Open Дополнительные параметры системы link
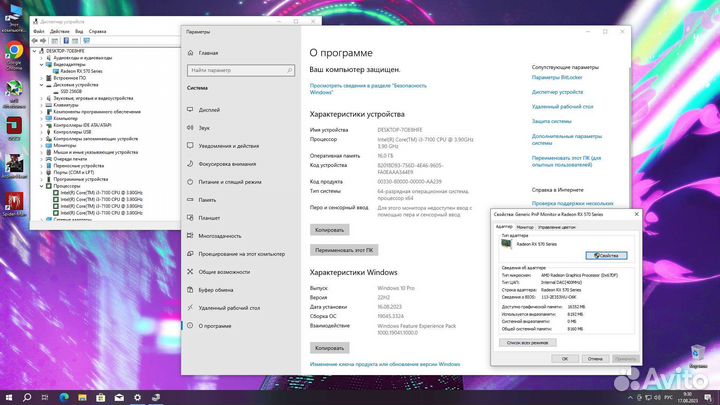The image size is (720, 405). tap(567, 140)
